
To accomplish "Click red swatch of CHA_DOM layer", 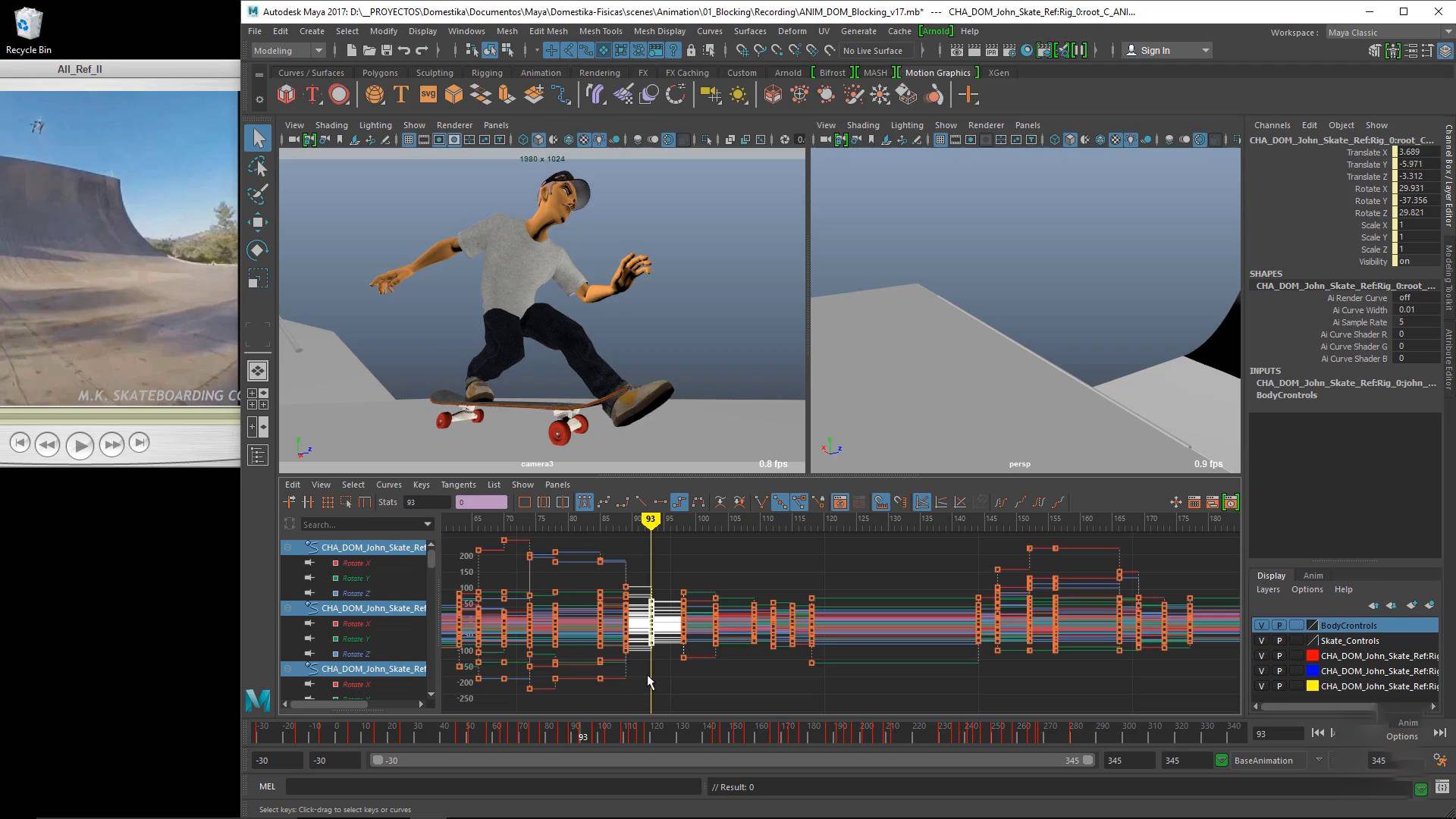I will tap(1313, 656).
